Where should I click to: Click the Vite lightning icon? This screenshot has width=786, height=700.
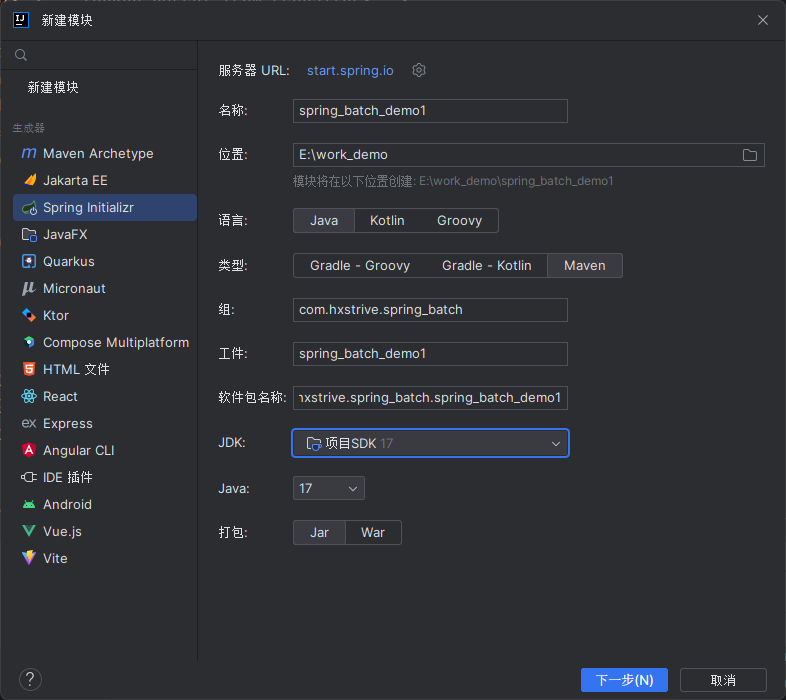point(29,558)
